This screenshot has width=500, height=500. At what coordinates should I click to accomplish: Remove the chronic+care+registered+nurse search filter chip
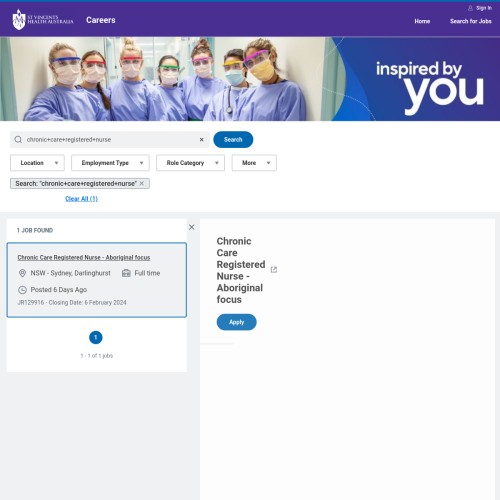tap(142, 183)
